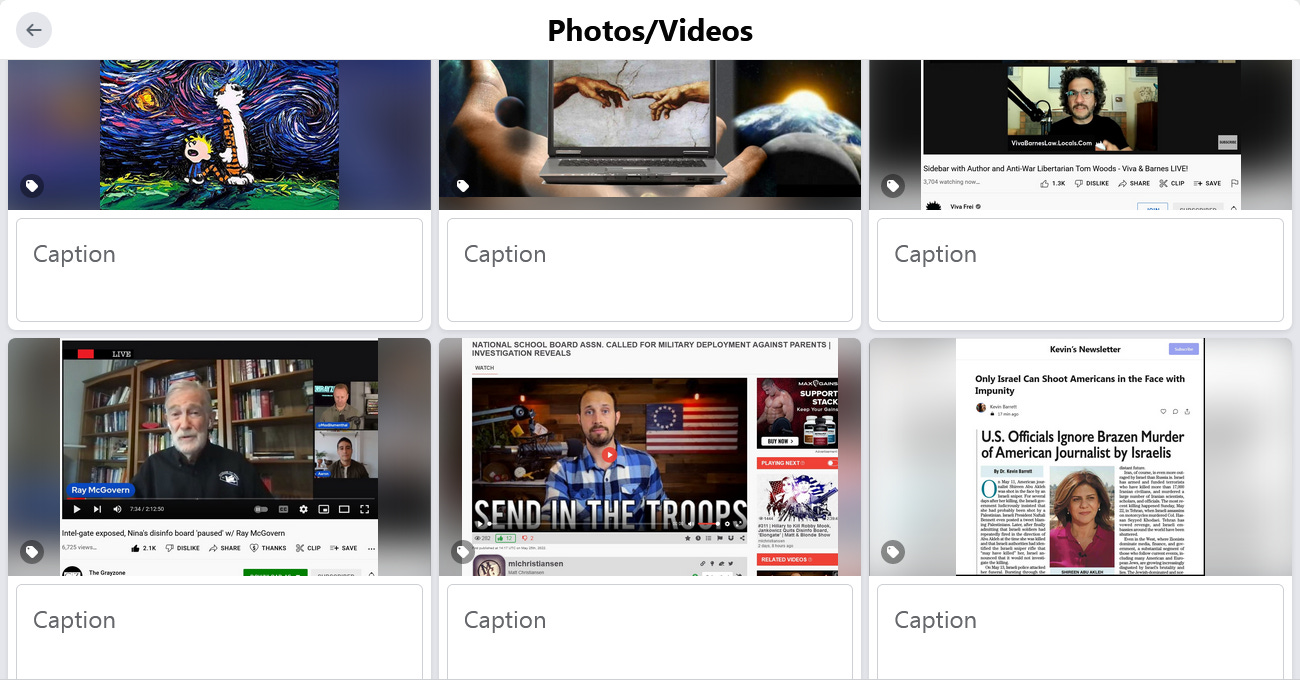The height and width of the screenshot is (688, 1300).
Task: Click caption box below Send in the Troops
Action: click(x=650, y=634)
